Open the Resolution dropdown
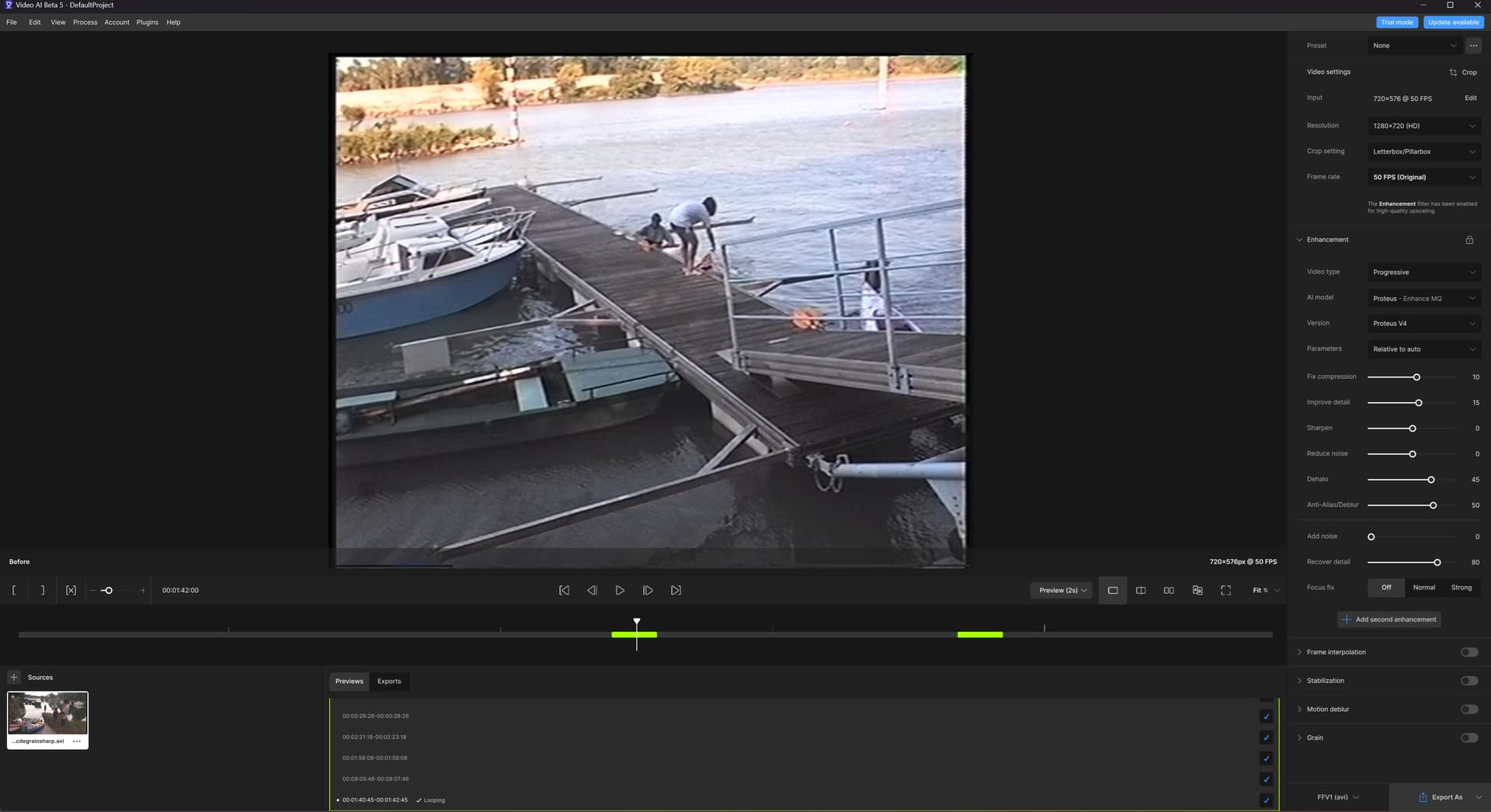Viewport: 1491px width, 812px height. (x=1423, y=126)
